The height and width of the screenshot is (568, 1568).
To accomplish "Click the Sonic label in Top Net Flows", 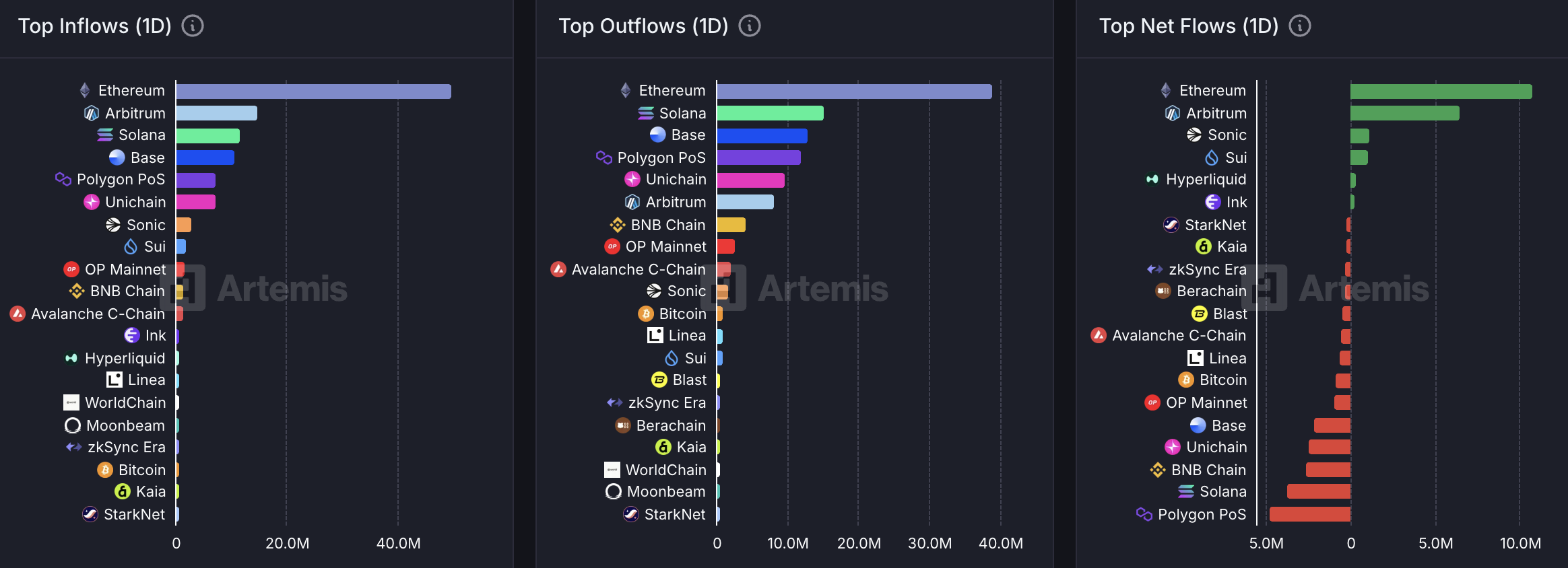I will 1227,135.
